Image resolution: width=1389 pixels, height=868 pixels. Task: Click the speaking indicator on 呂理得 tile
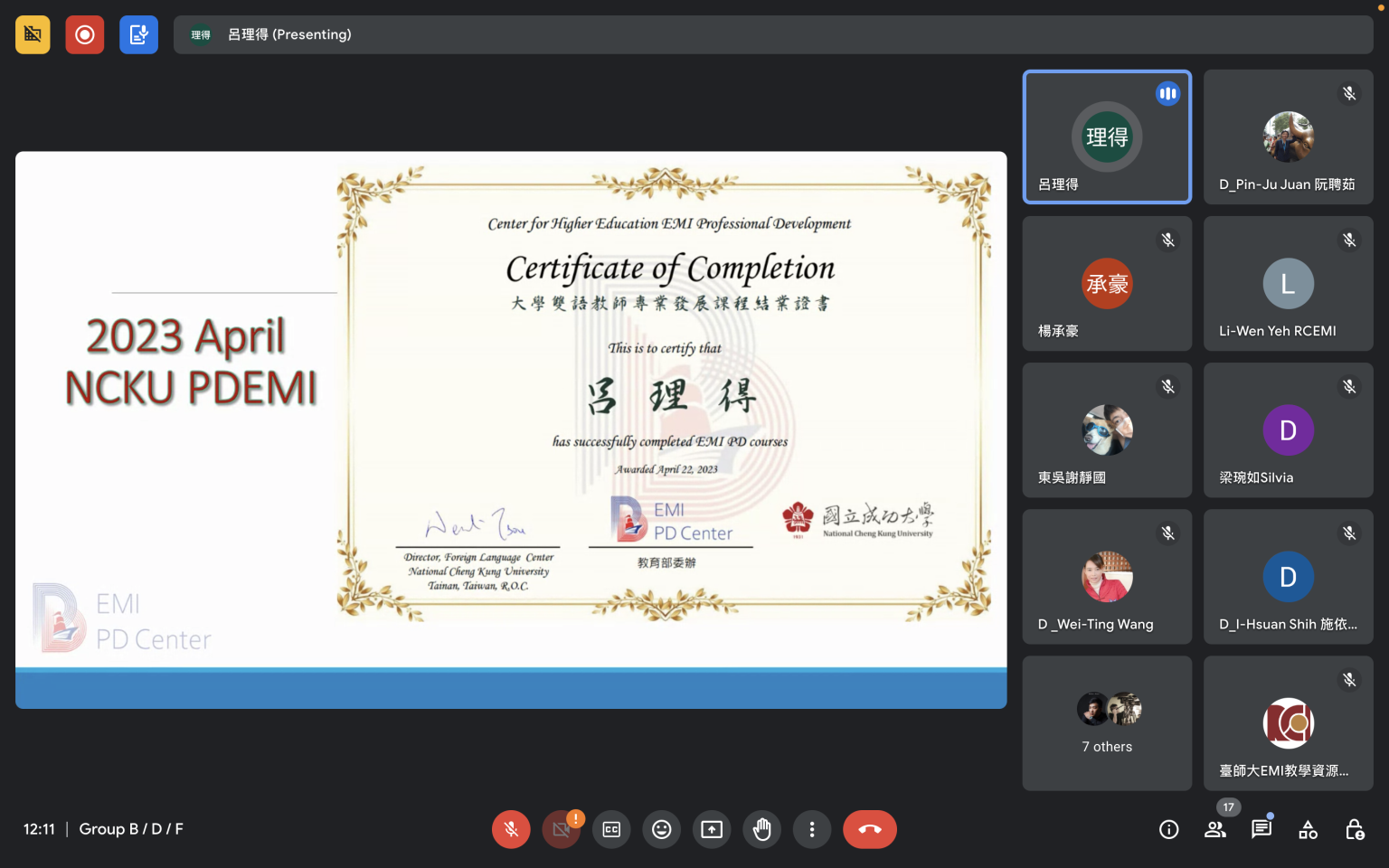[1167, 93]
